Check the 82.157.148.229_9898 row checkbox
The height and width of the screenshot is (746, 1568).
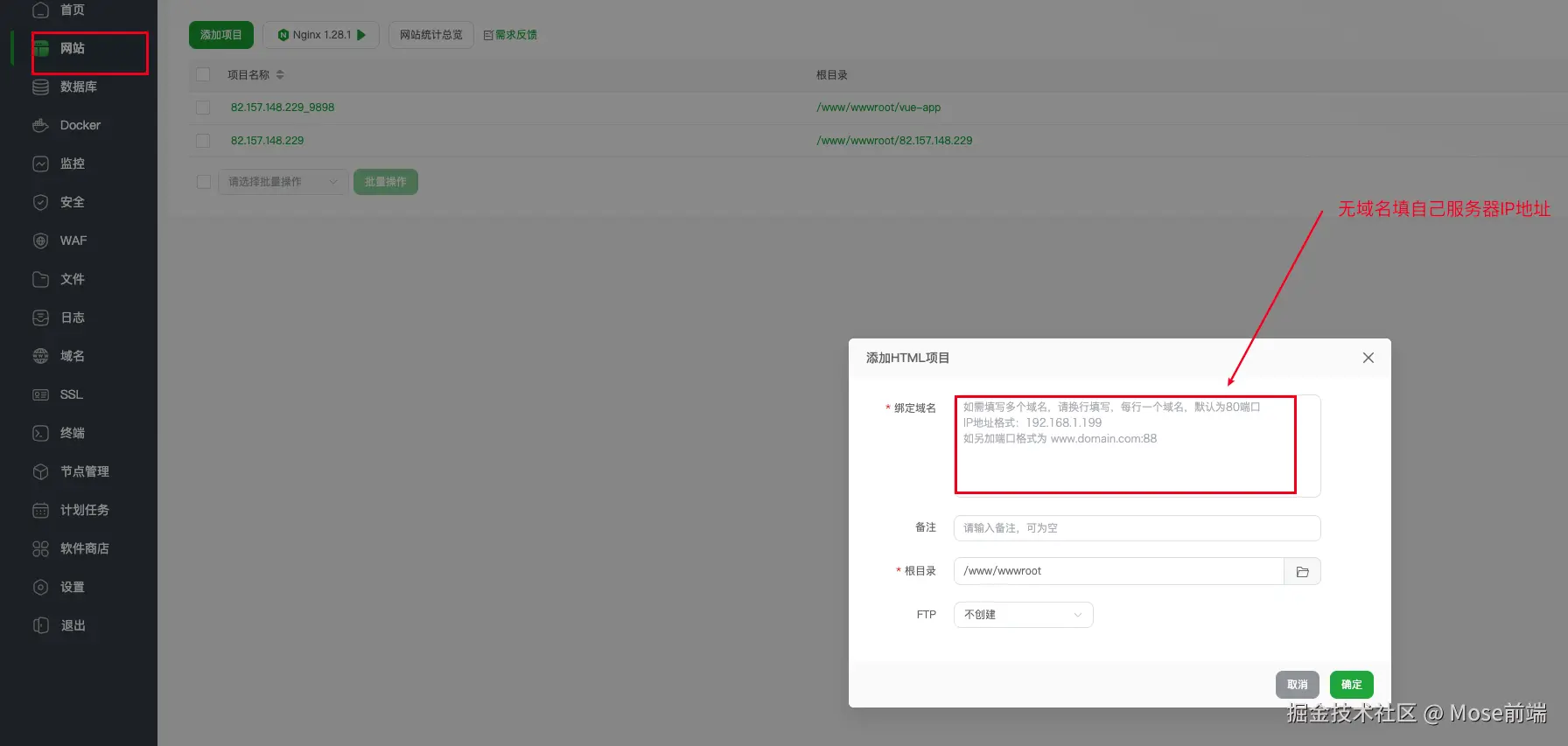coord(203,108)
